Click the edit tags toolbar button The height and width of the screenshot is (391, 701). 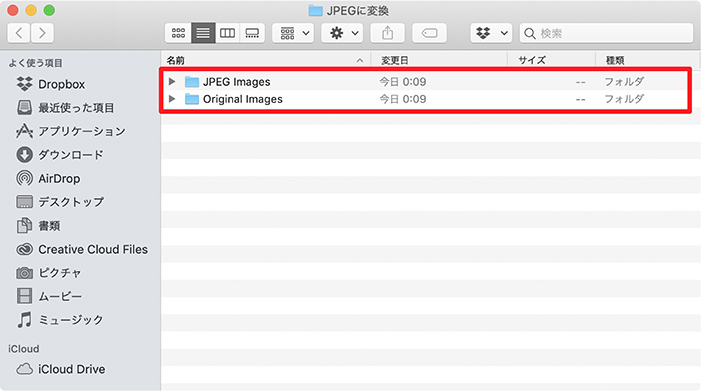coord(429,33)
